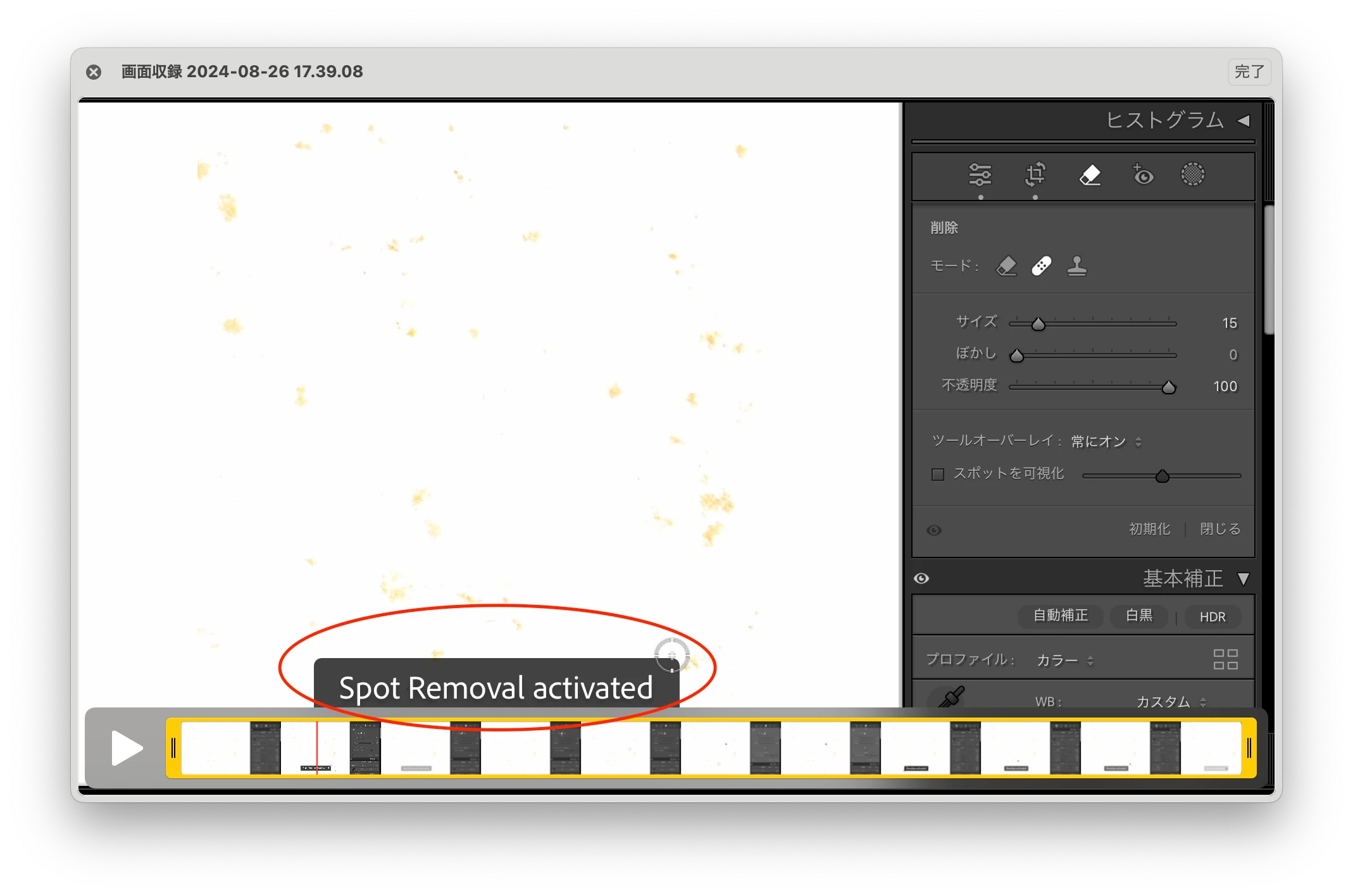Screen dimensions: 1353x896
Task: Collapse the ヒストグラム panel header
Action: [1244, 120]
